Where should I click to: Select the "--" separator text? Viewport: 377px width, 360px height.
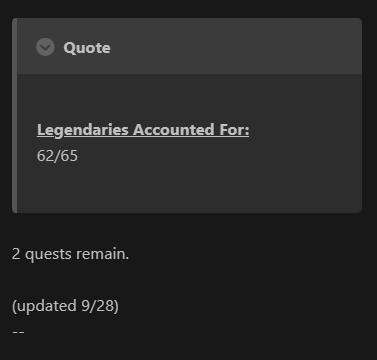coord(18,332)
